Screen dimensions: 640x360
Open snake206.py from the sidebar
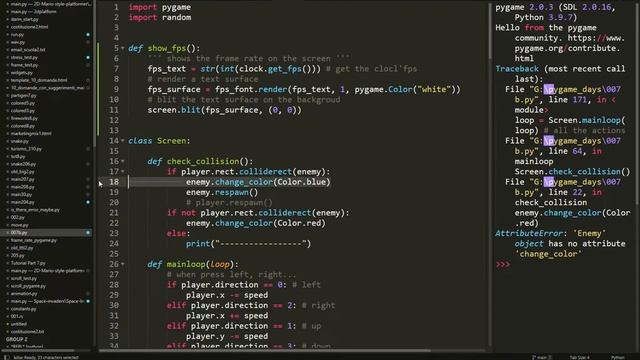tap(23, 164)
